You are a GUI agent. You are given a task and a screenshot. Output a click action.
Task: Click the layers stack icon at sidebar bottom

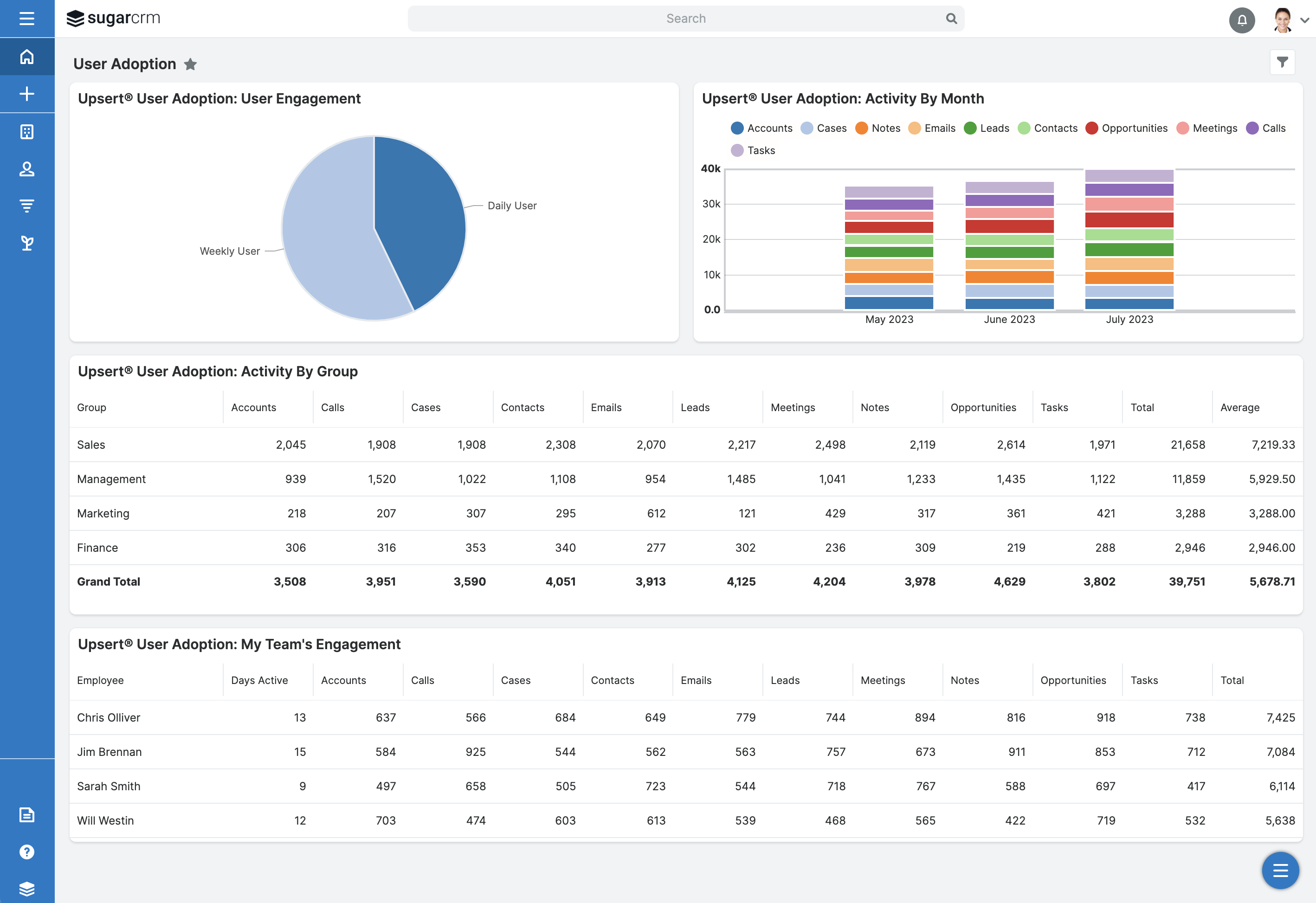(x=26, y=888)
